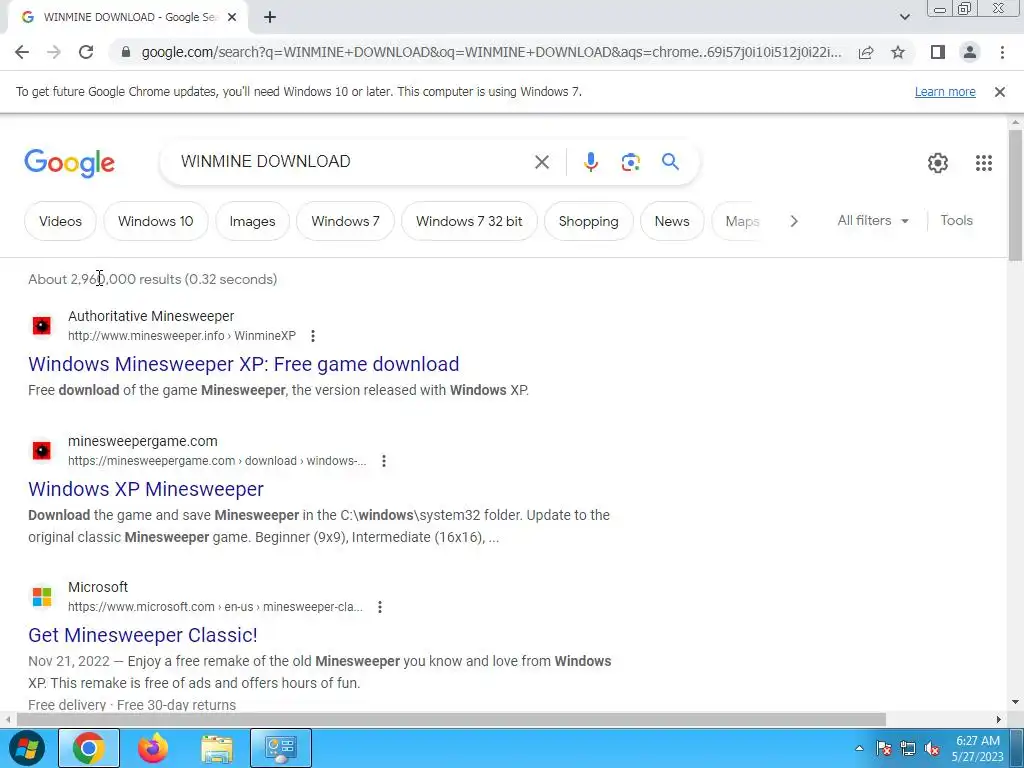Click the Chrome taskbar icon
The image size is (1024, 768).
89,748
